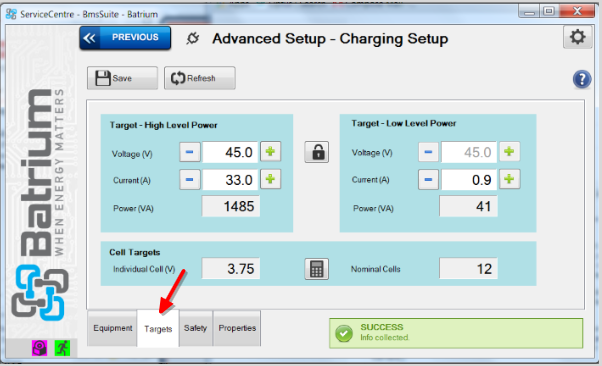Decrease Low Level Power current

click(x=428, y=179)
